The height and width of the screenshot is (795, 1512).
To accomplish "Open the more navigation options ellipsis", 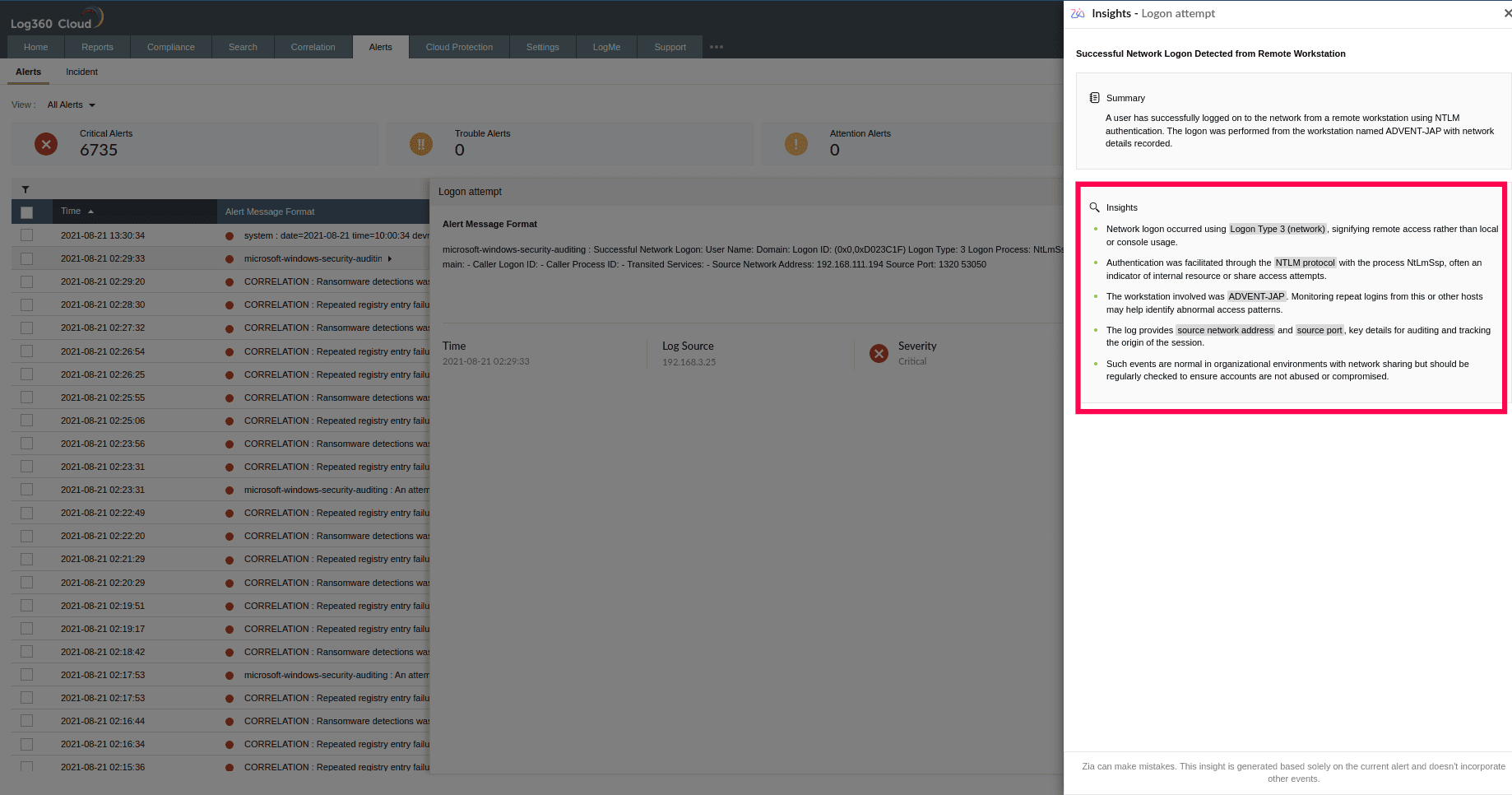I will 717,47.
